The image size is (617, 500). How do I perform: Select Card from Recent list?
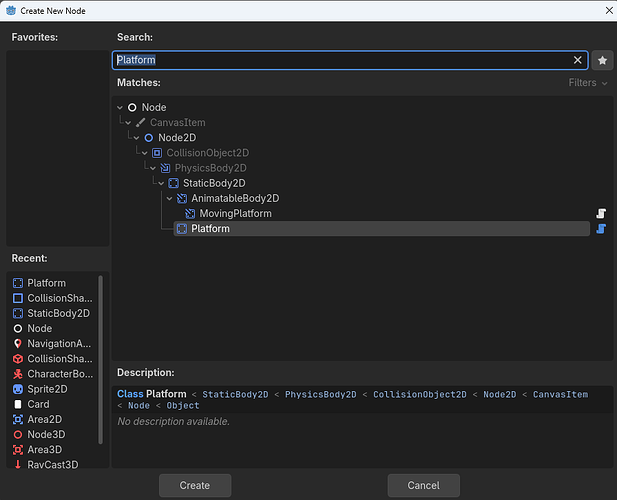pos(38,404)
